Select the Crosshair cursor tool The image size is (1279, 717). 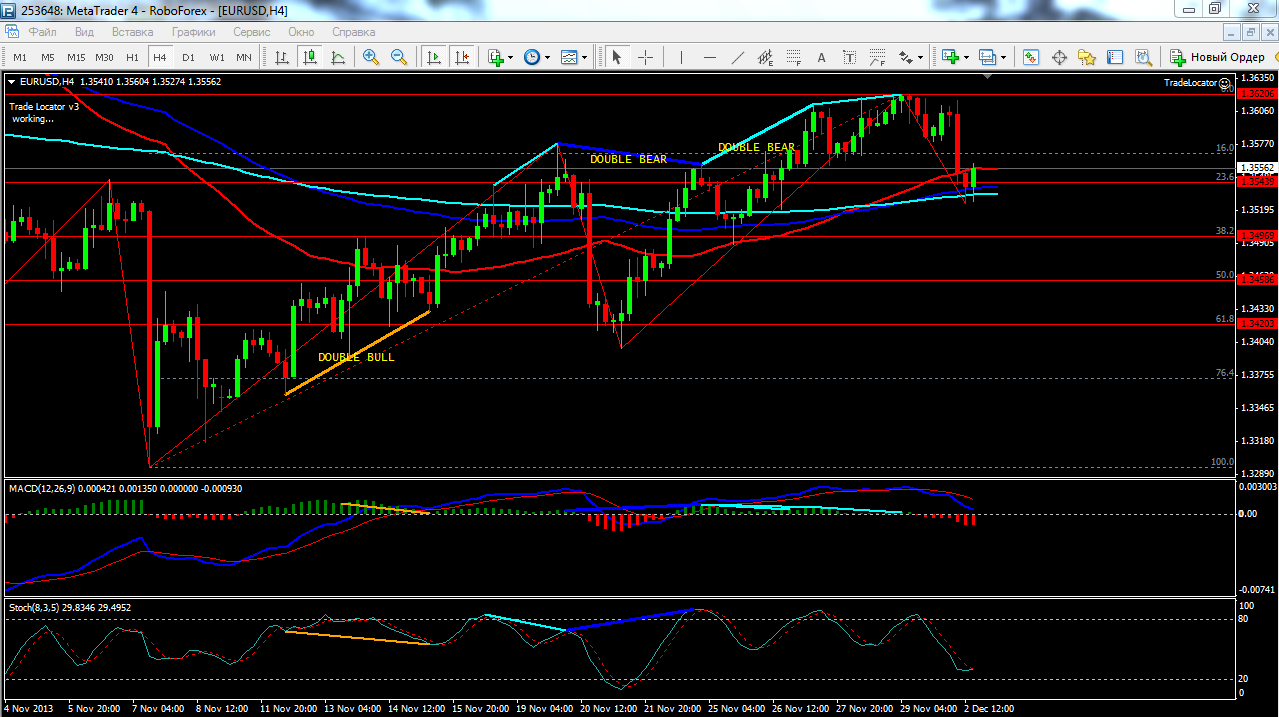coord(645,57)
